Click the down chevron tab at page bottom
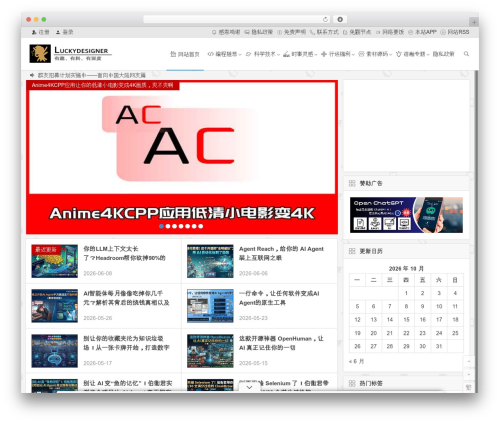The width and height of the screenshot is (500, 423). coord(249,387)
